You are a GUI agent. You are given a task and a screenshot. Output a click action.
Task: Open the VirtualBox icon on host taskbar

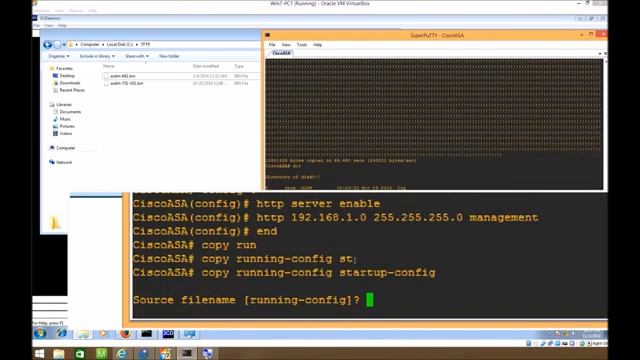tap(207, 353)
